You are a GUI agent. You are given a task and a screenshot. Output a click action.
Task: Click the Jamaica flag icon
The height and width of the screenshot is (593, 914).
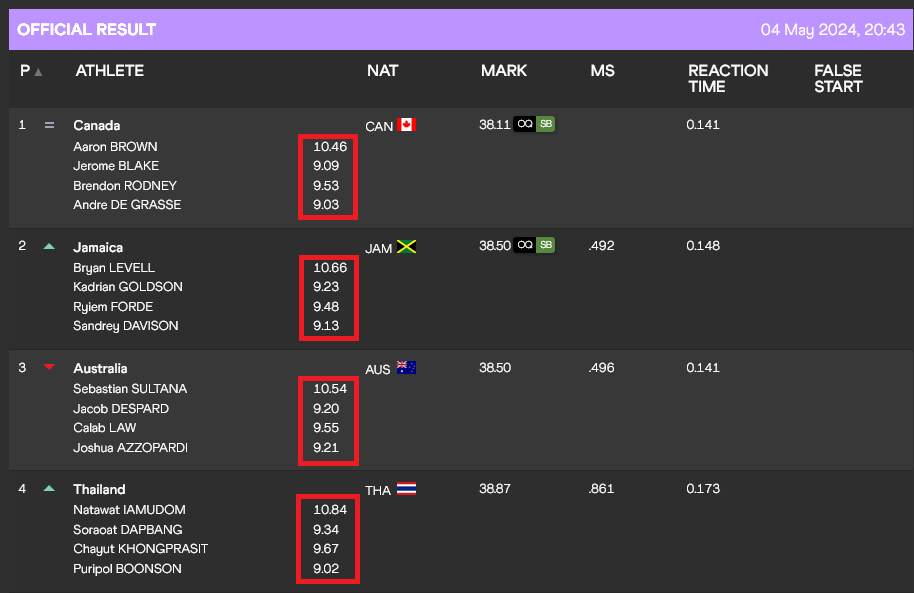click(406, 247)
